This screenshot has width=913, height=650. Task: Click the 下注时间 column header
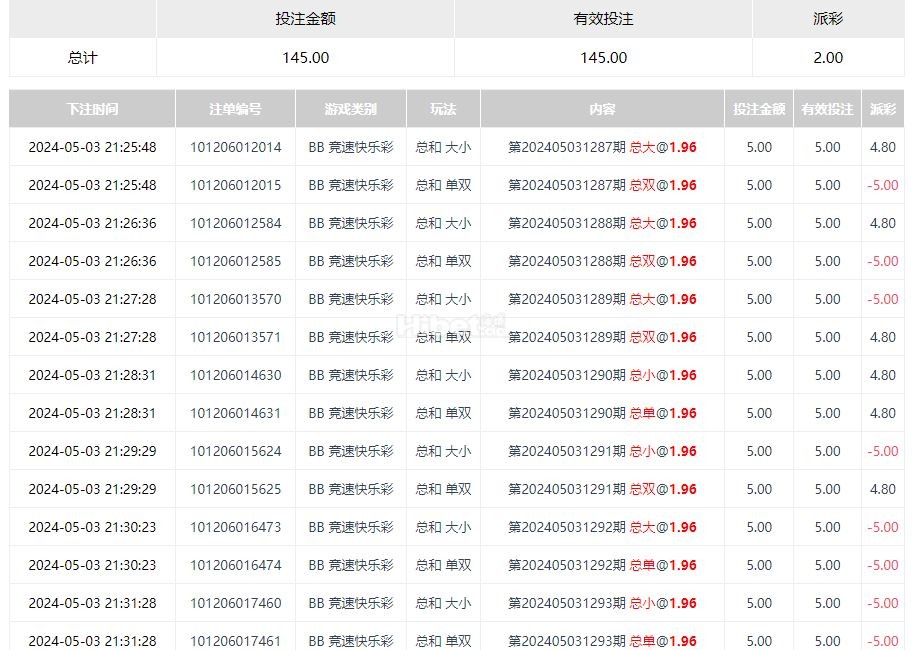pyautogui.click(x=92, y=109)
